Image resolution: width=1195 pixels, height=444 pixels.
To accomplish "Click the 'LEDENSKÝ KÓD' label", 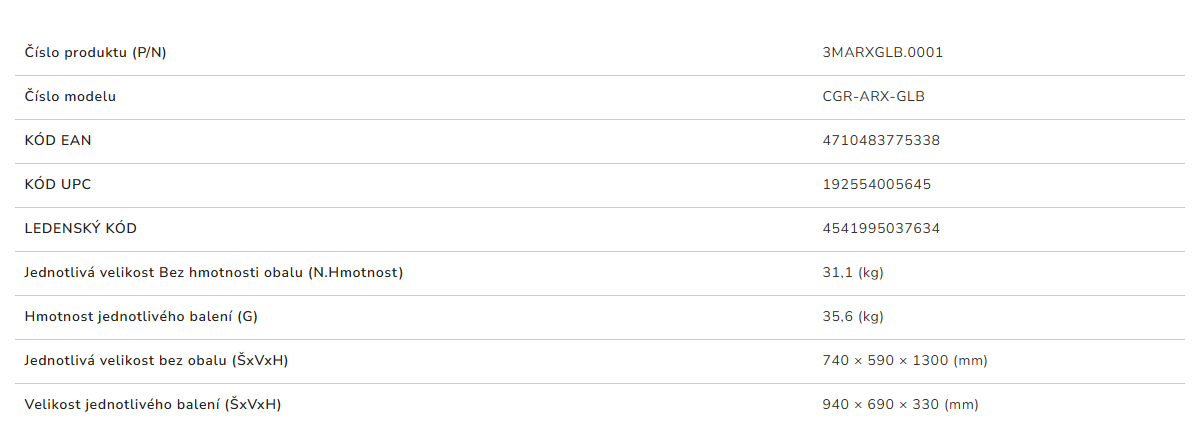I will point(80,228).
